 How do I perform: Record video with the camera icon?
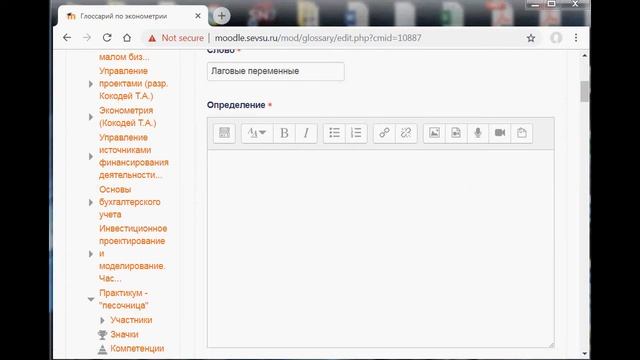pos(500,133)
